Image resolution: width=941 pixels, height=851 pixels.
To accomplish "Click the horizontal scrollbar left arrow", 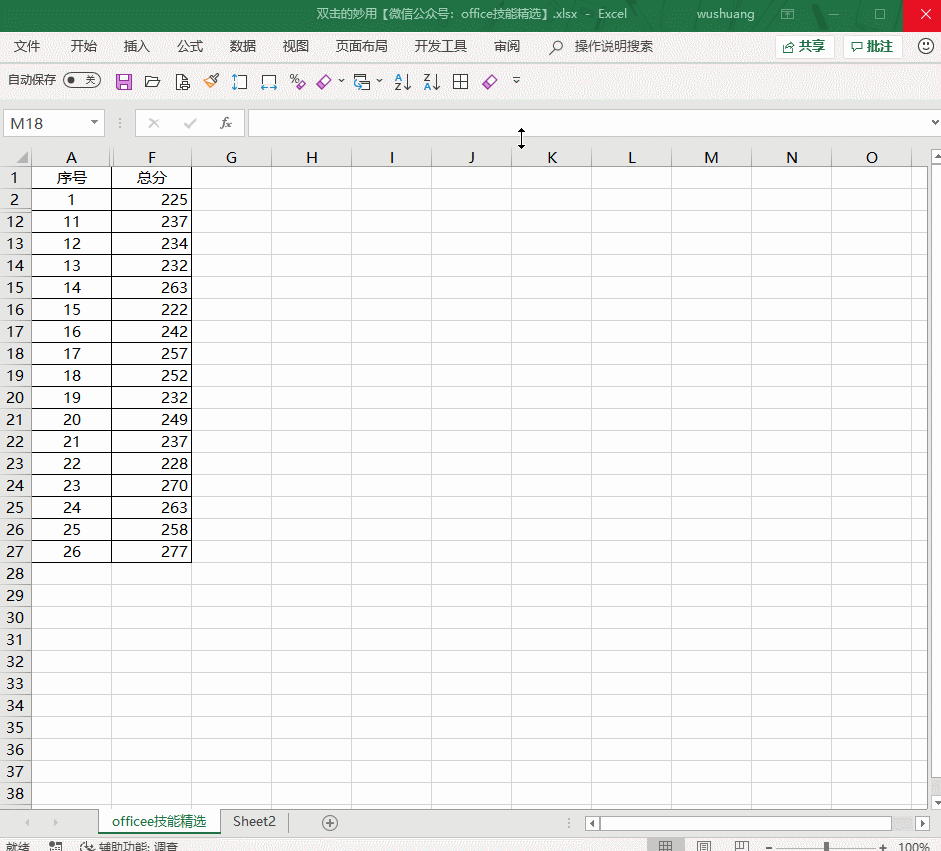I will point(592,823).
